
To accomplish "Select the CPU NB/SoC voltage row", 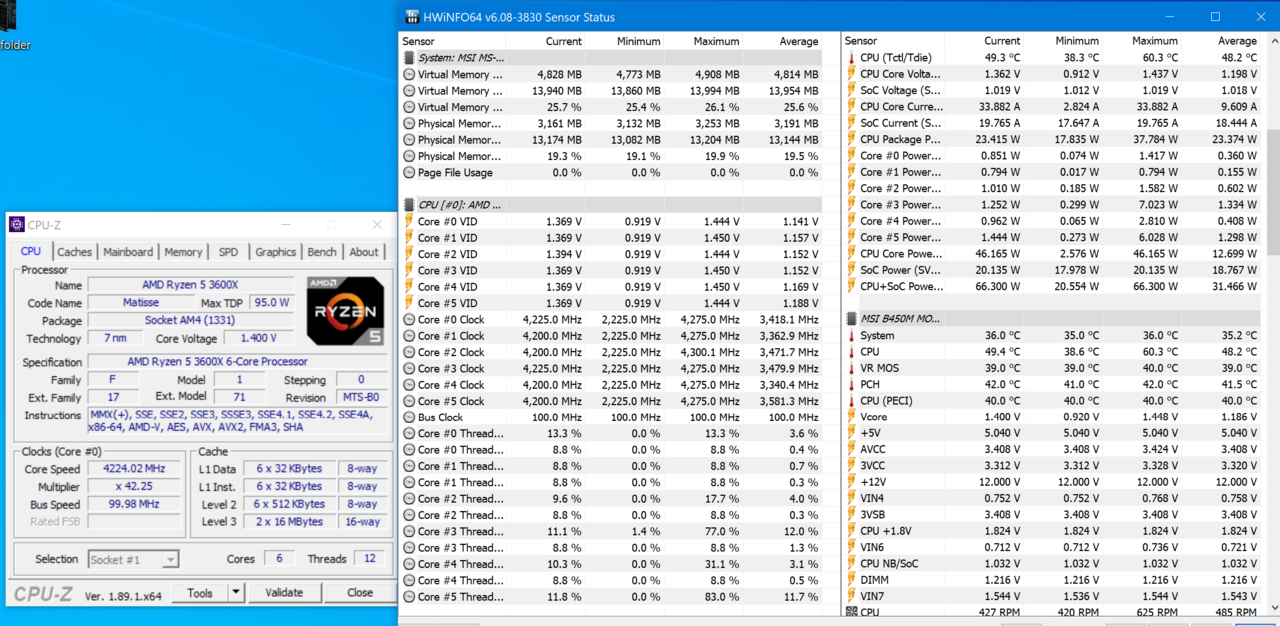I will pos(1051,564).
